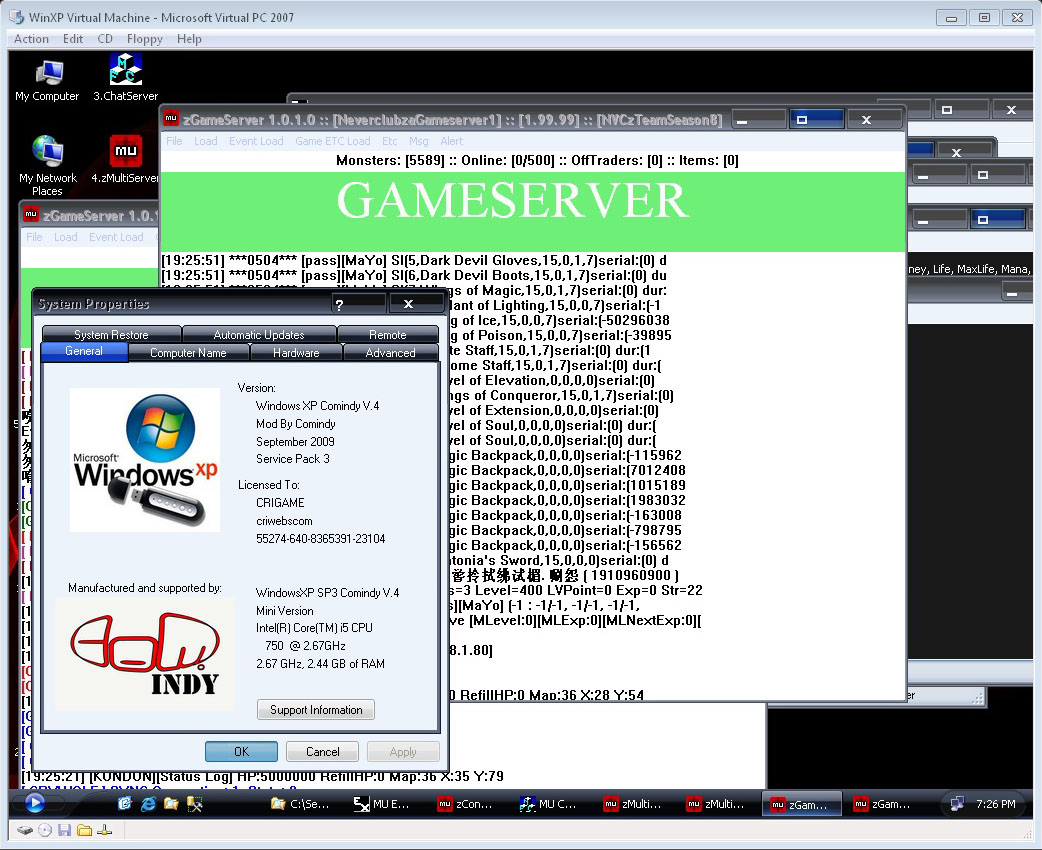Open File menu in front zGameServer window

pos(174,141)
